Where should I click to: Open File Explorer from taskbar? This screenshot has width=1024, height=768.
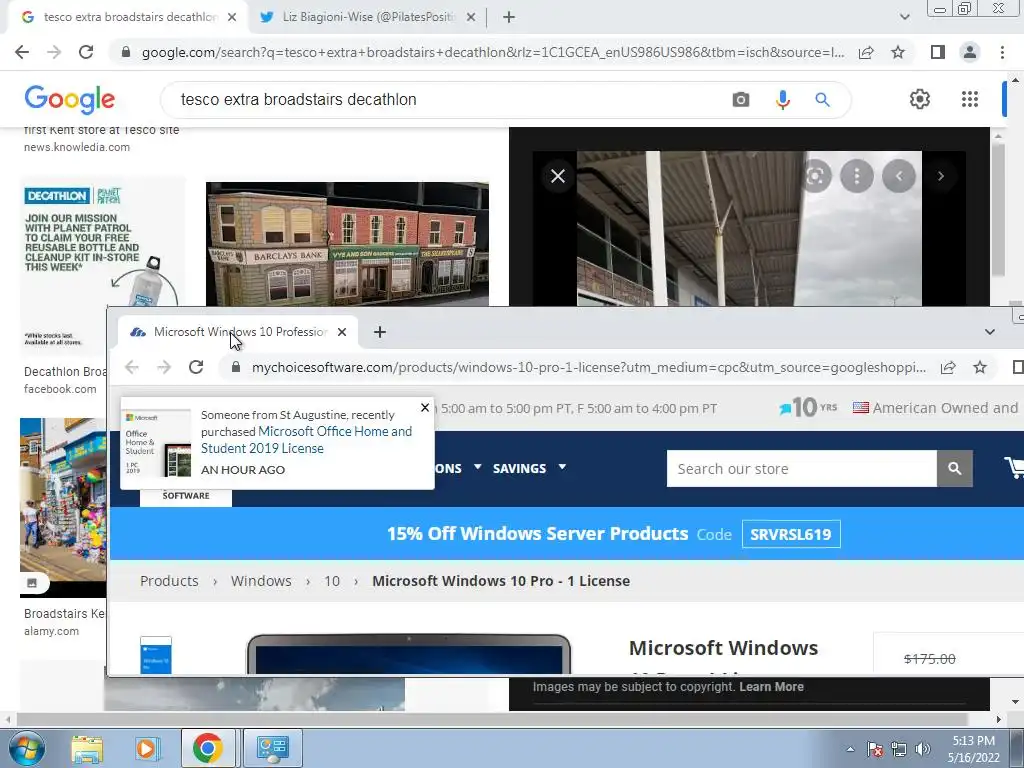(87, 748)
